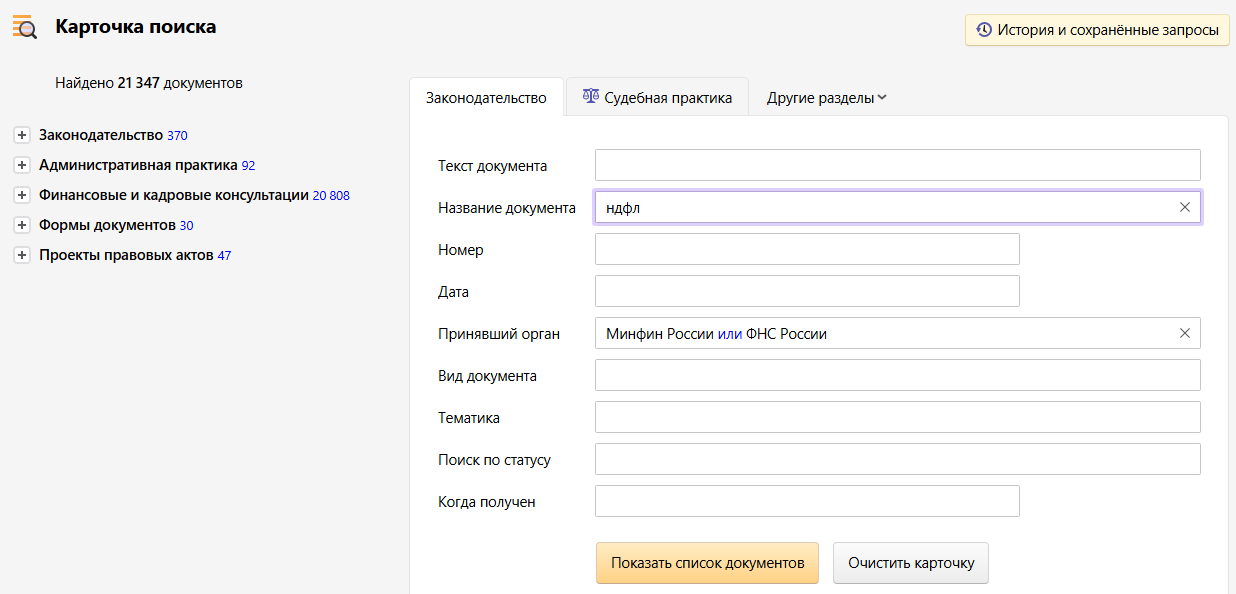The height and width of the screenshot is (594, 1236).
Task: Open 'История и сохранённые запросы'
Action: pos(1097,30)
